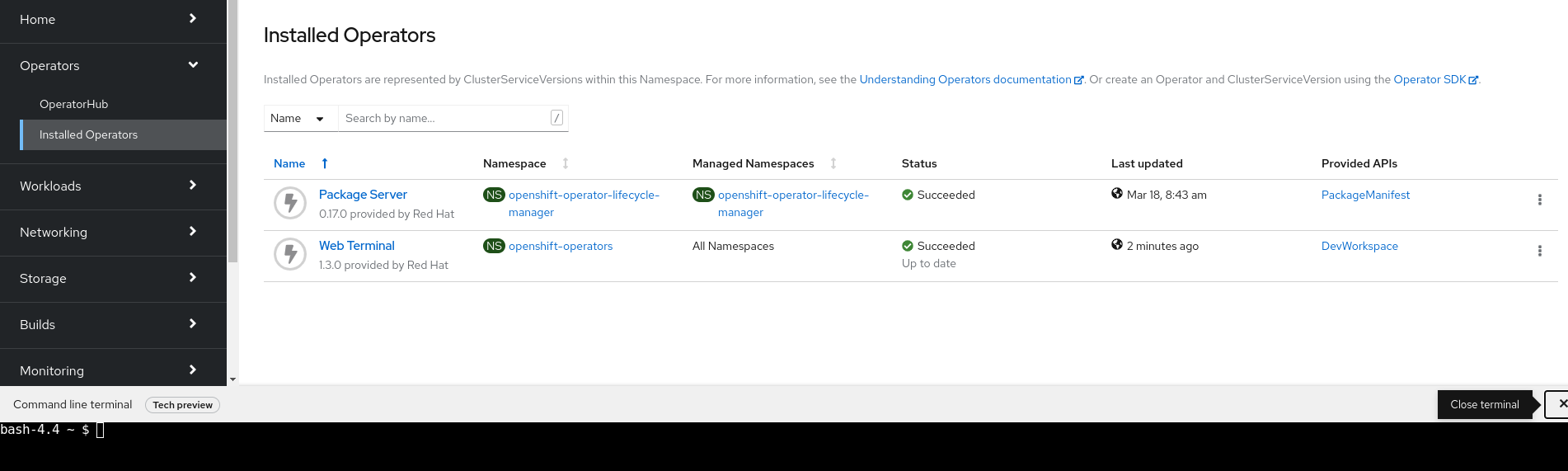
Task: Expand the Builds navigation section
Action: pyautogui.click(x=113, y=324)
